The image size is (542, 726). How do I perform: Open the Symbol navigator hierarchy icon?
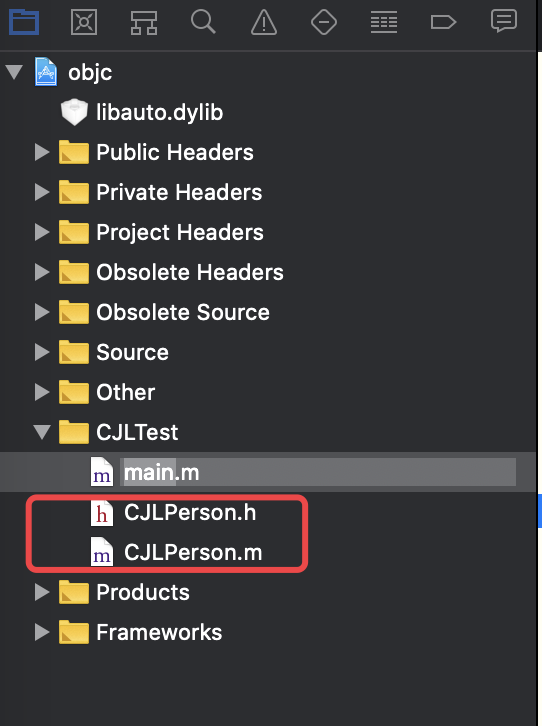point(144,22)
